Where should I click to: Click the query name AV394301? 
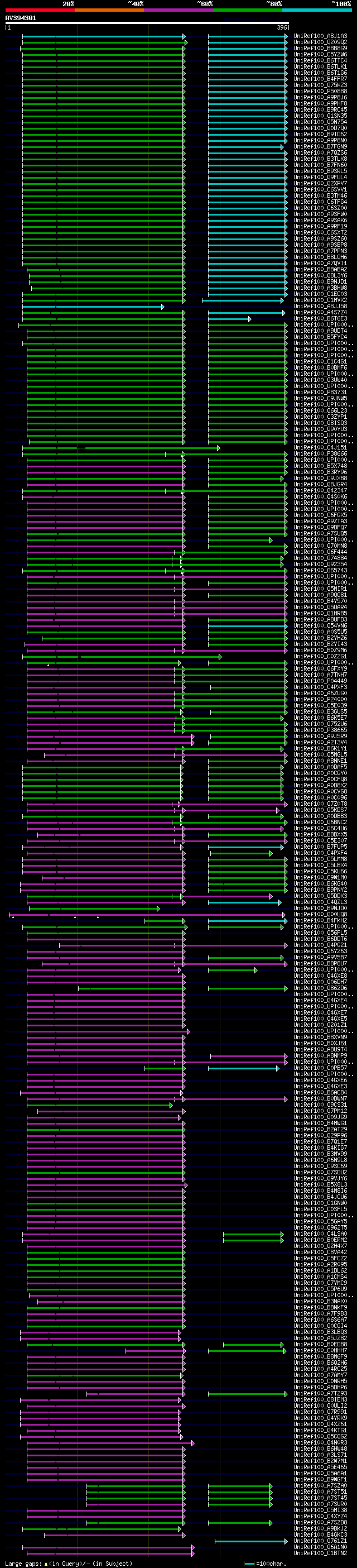(x=21, y=18)
